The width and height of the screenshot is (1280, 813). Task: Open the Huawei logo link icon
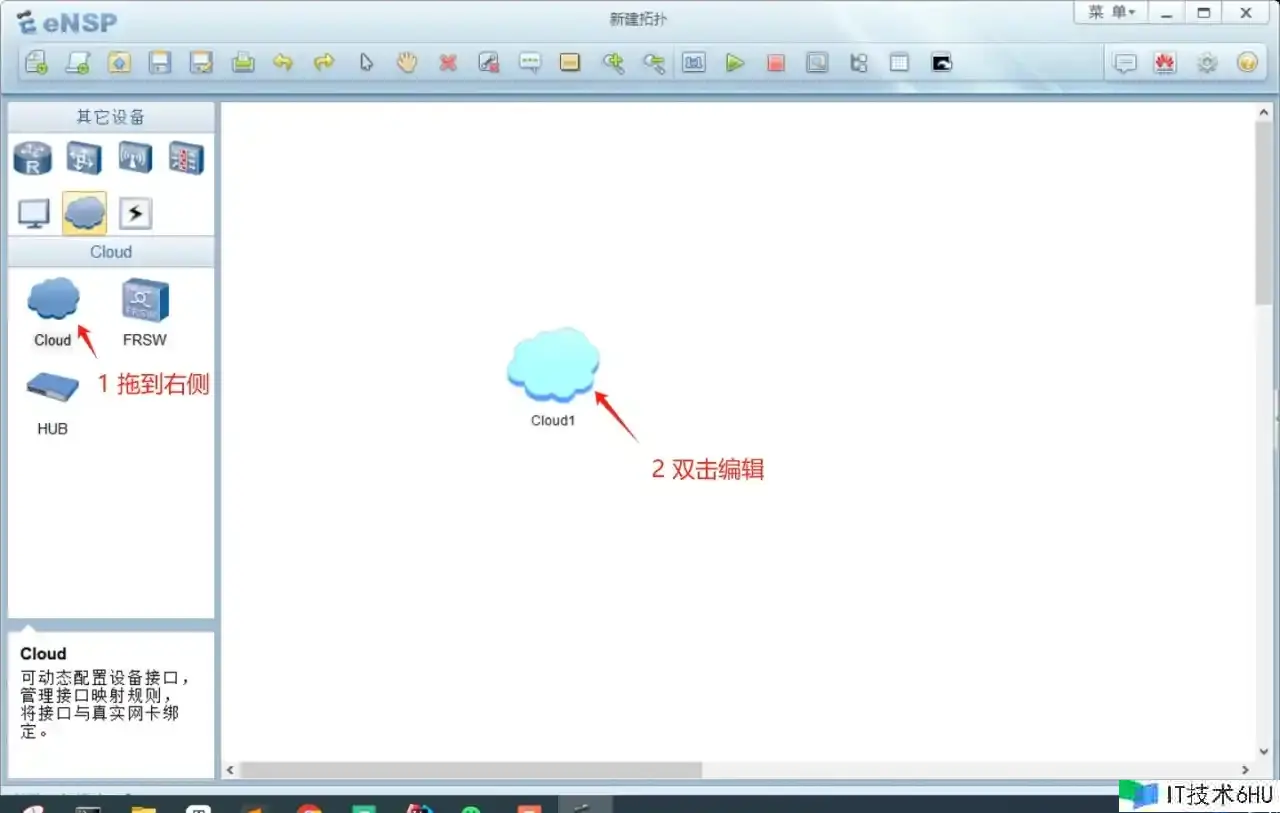tap(1165, 63)
